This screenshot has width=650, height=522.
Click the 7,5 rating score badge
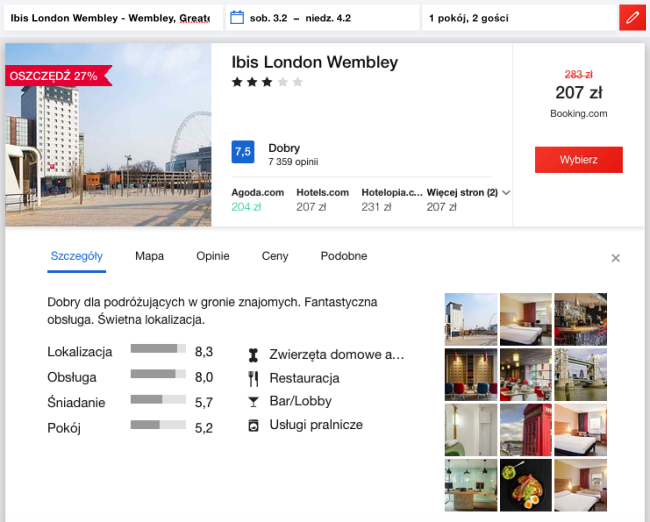point(243,152)
